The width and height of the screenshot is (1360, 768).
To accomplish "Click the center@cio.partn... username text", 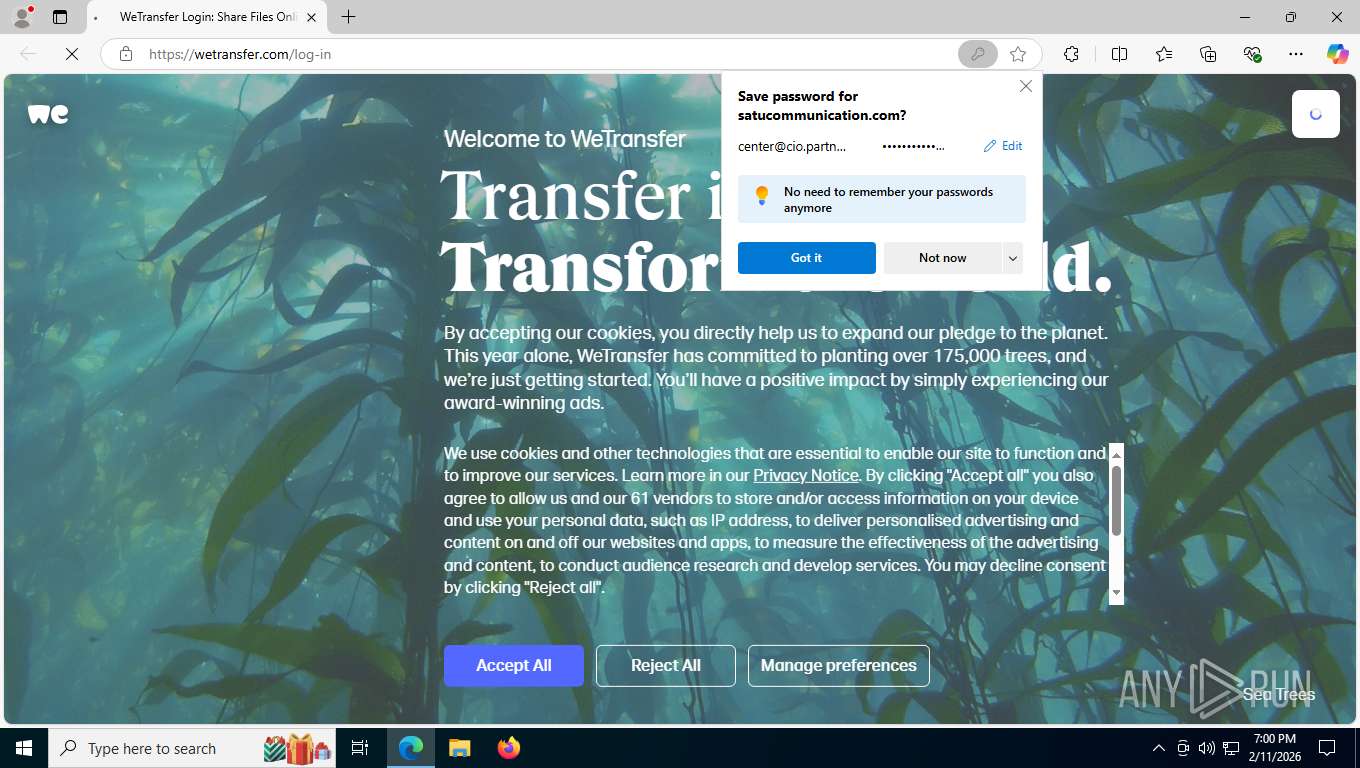I will 792,146.
